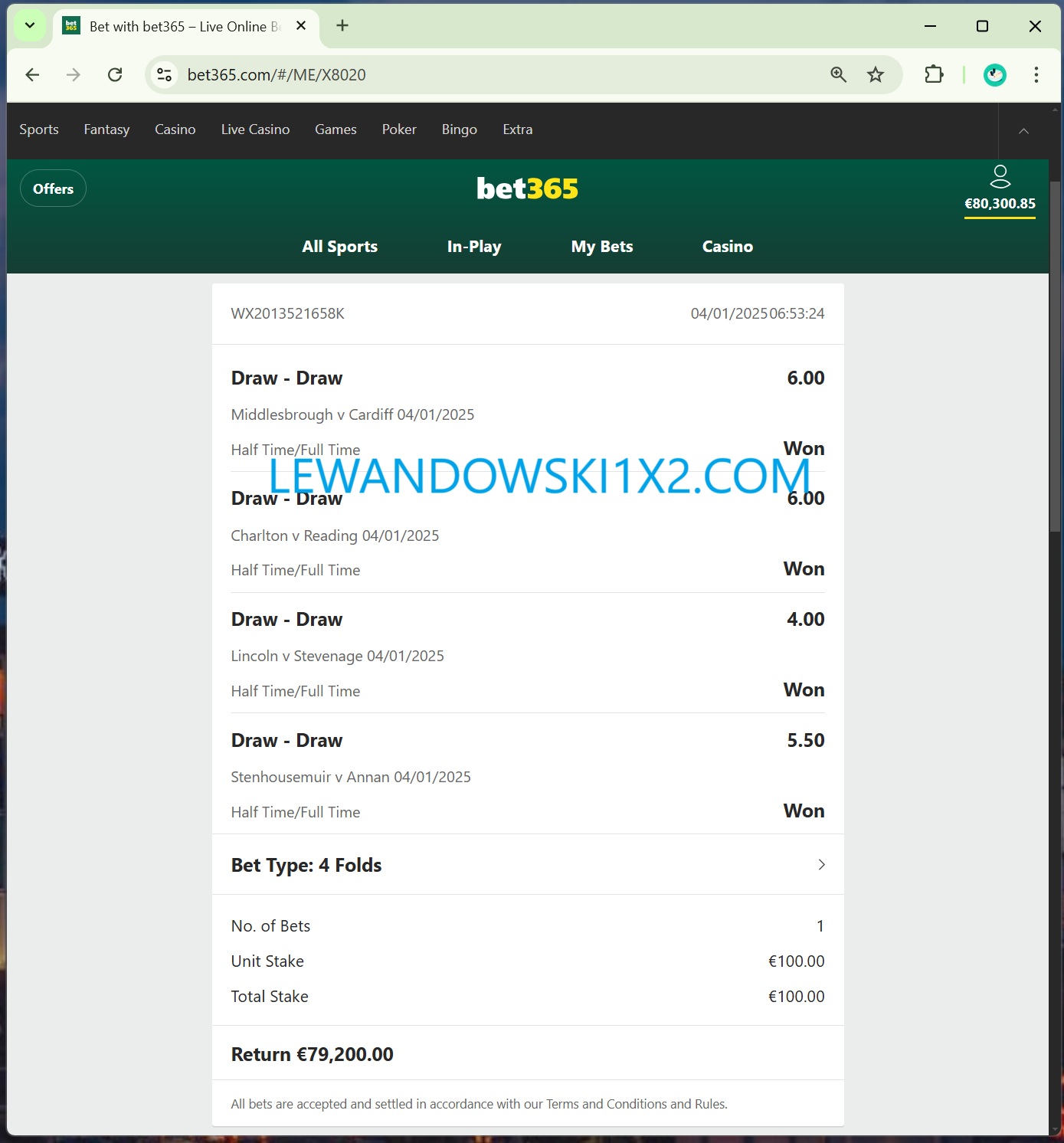Open the Chrome three-dot menu

pyautogui.click(x=1036, y=74)
